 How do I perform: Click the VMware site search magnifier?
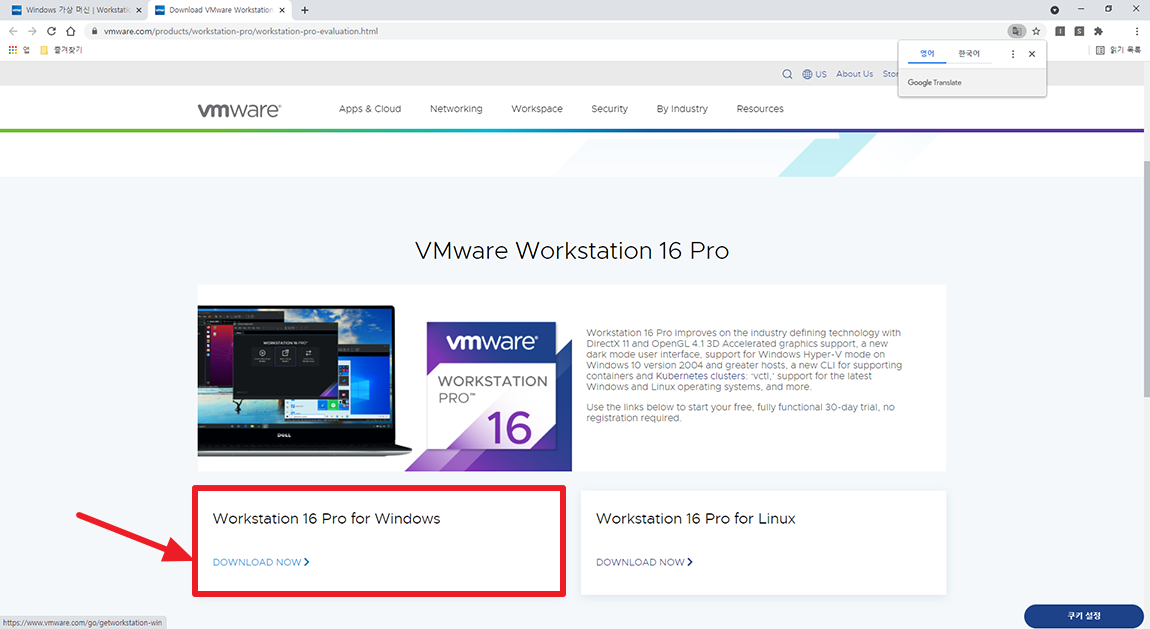tap(787, 74)
